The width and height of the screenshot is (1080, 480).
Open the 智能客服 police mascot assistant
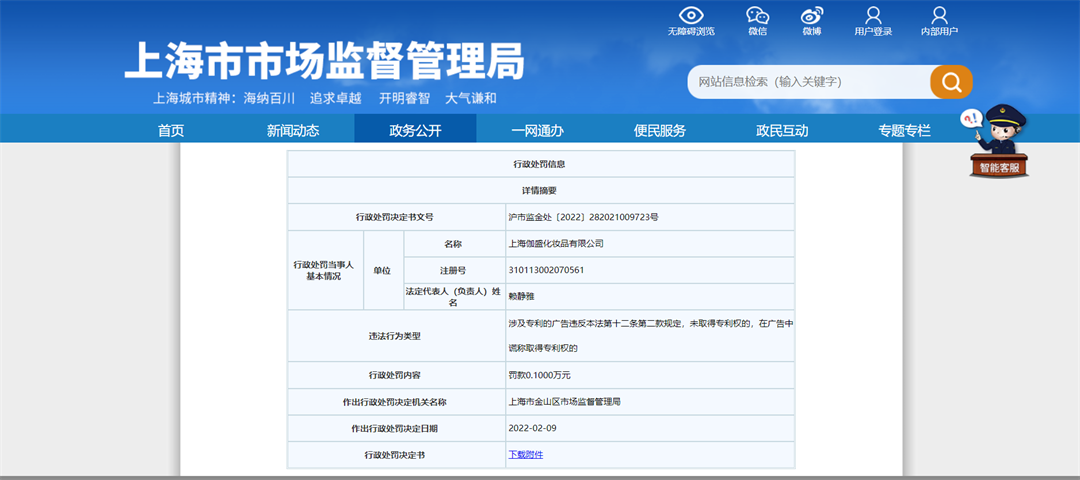[999, 142]
